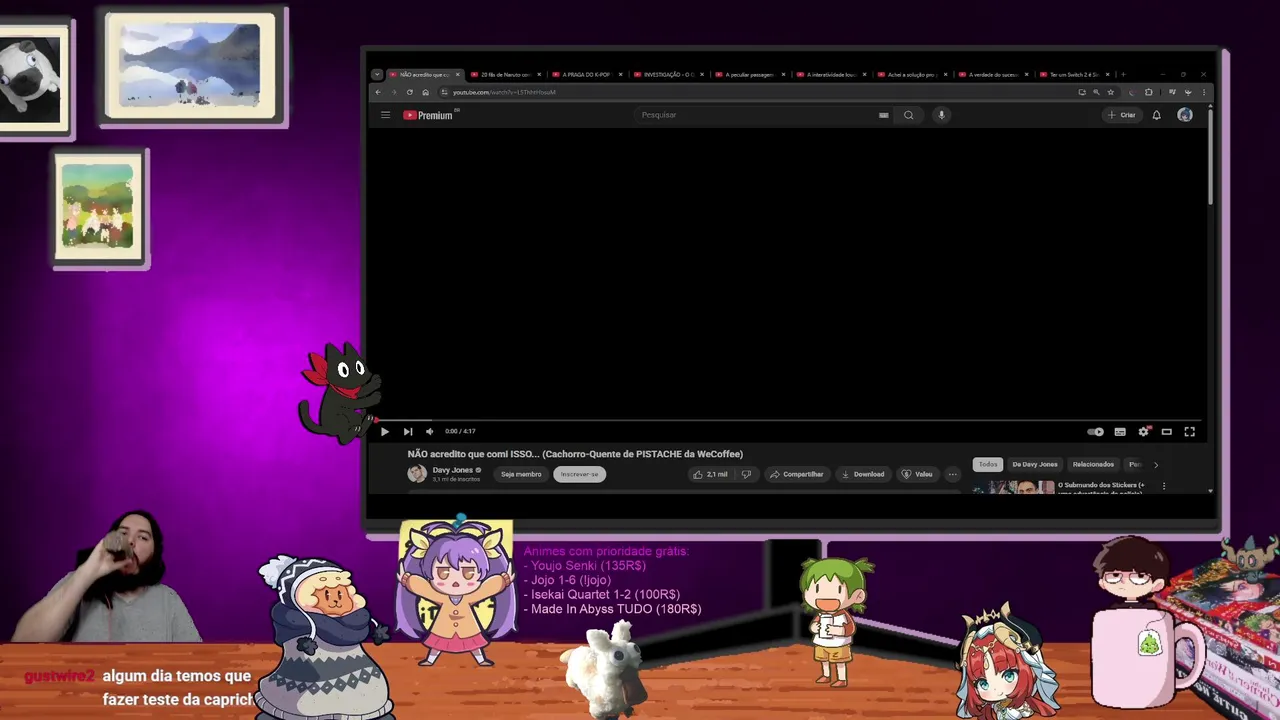The image size is (1280, 720).
Task: Toggle subtitles in the player
Action: click(x=1120, y=431)
